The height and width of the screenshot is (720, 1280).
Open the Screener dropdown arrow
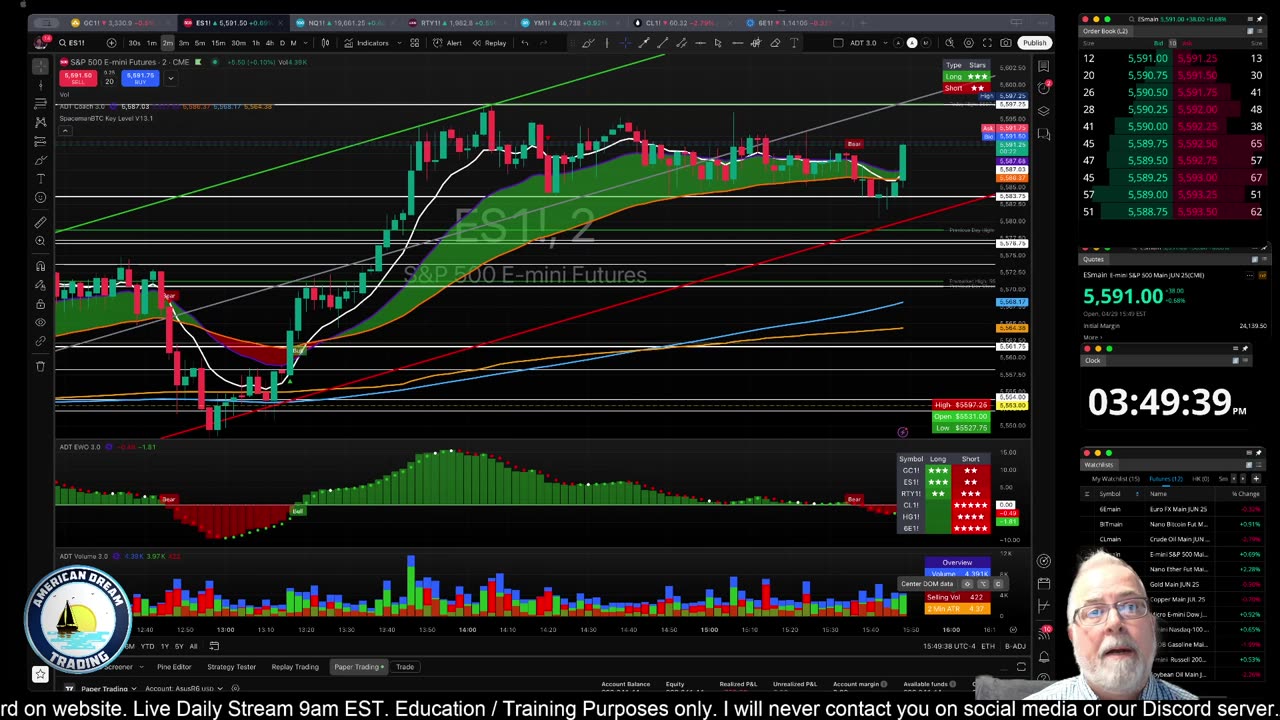(141, 667)
